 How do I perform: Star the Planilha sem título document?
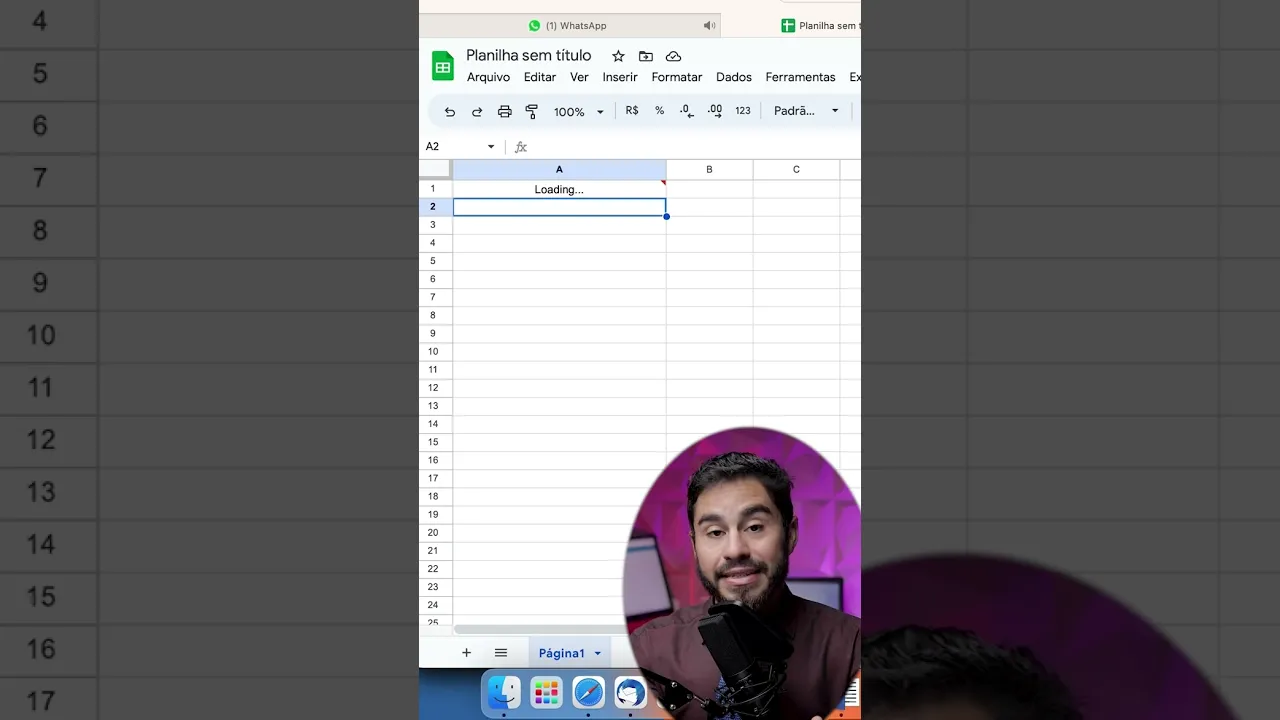coord(618,56)
